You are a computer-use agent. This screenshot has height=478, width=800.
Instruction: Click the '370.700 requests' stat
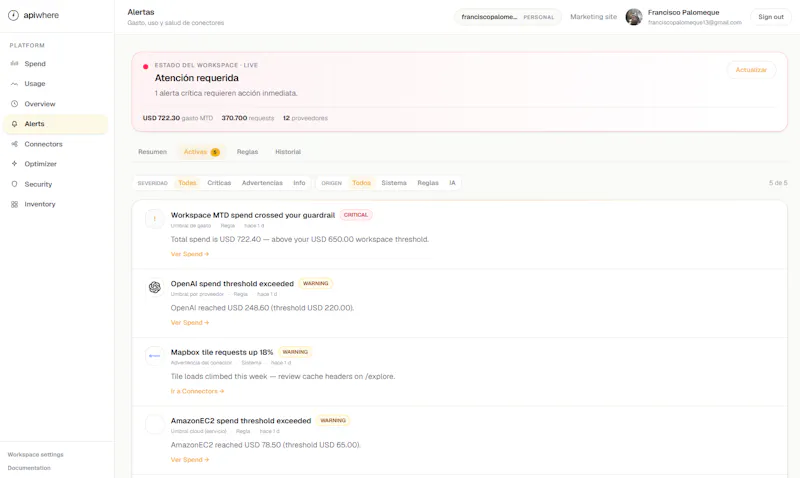(x=247, y=118)
